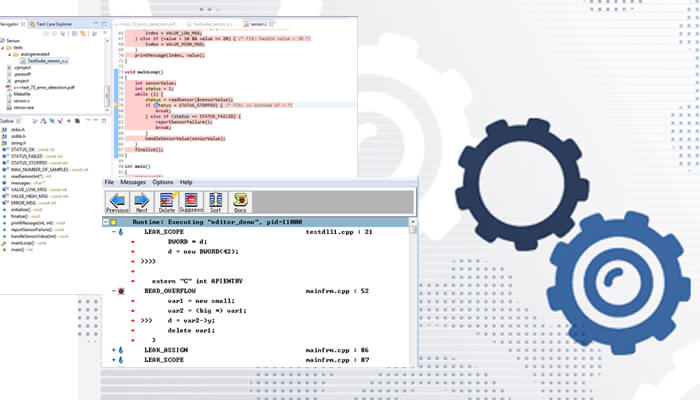Click the Sort toolbar icon
The height and width of the screenshot is (400, 700).
(x=214, y=201)
